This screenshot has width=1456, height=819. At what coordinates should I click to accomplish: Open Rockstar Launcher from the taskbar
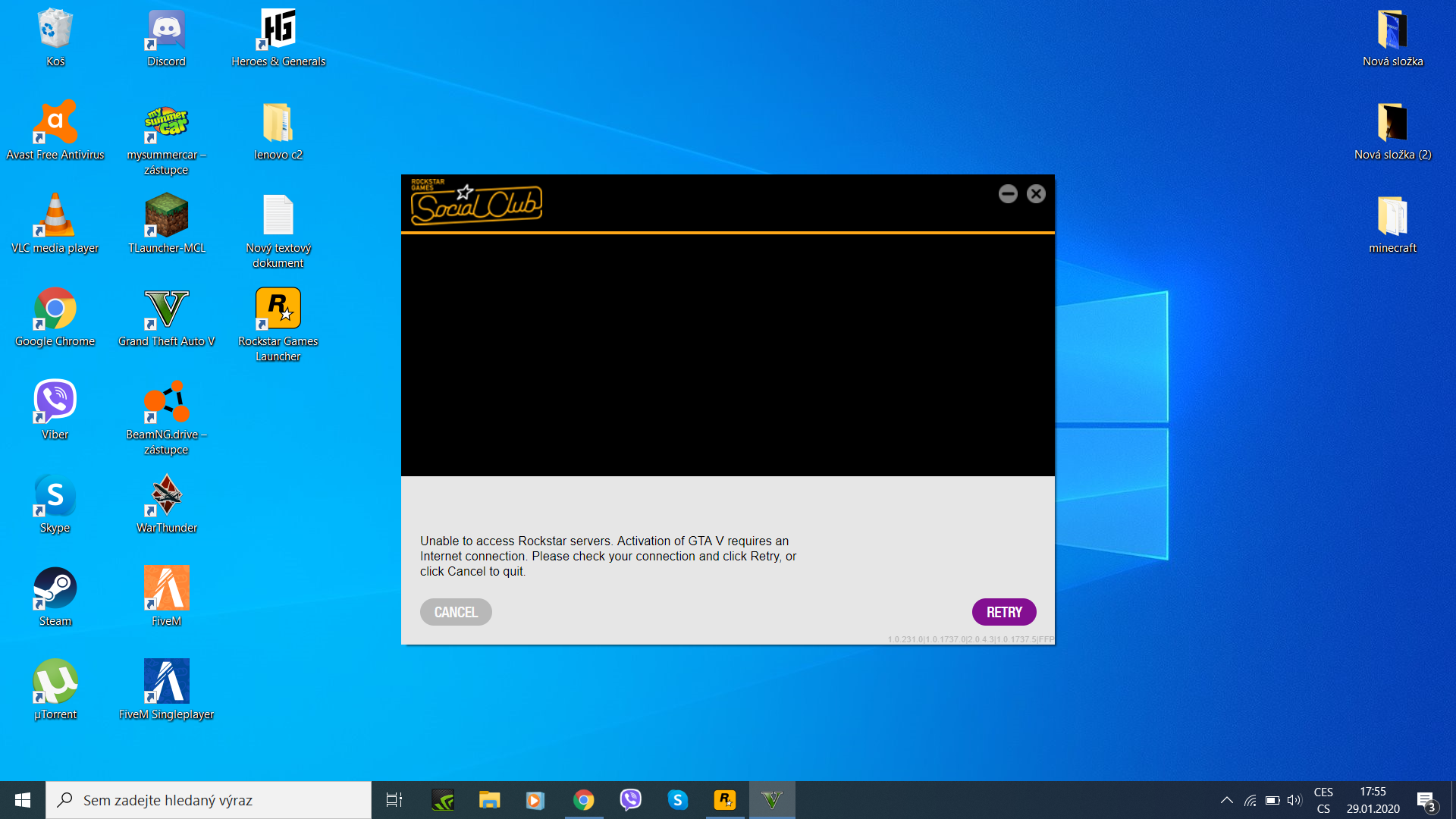coord(725,800)
